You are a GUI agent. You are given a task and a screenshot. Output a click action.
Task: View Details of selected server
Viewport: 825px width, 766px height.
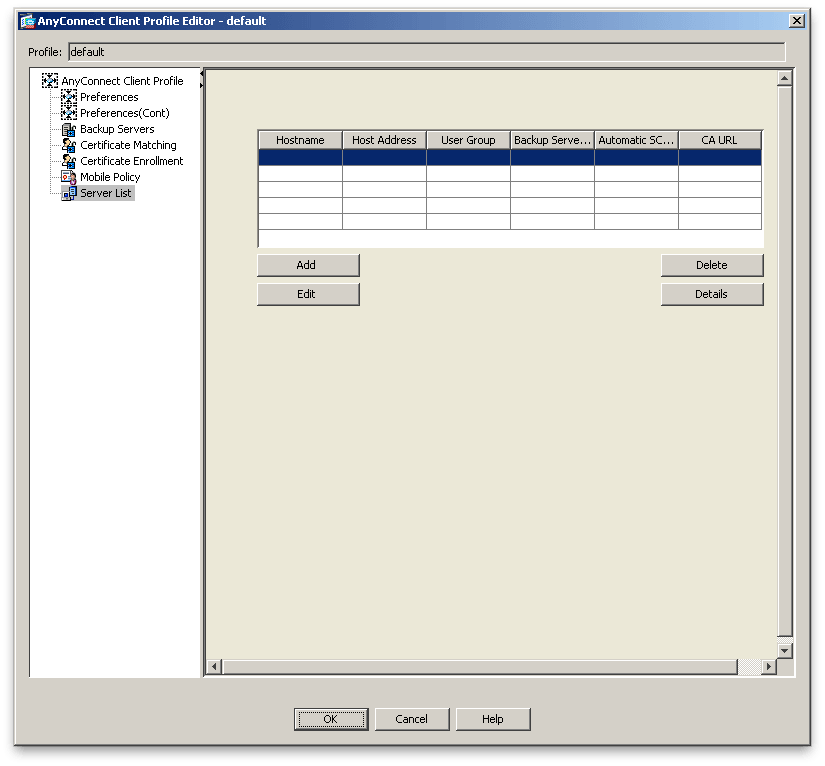pyautogui.click(x=712, y=294)
